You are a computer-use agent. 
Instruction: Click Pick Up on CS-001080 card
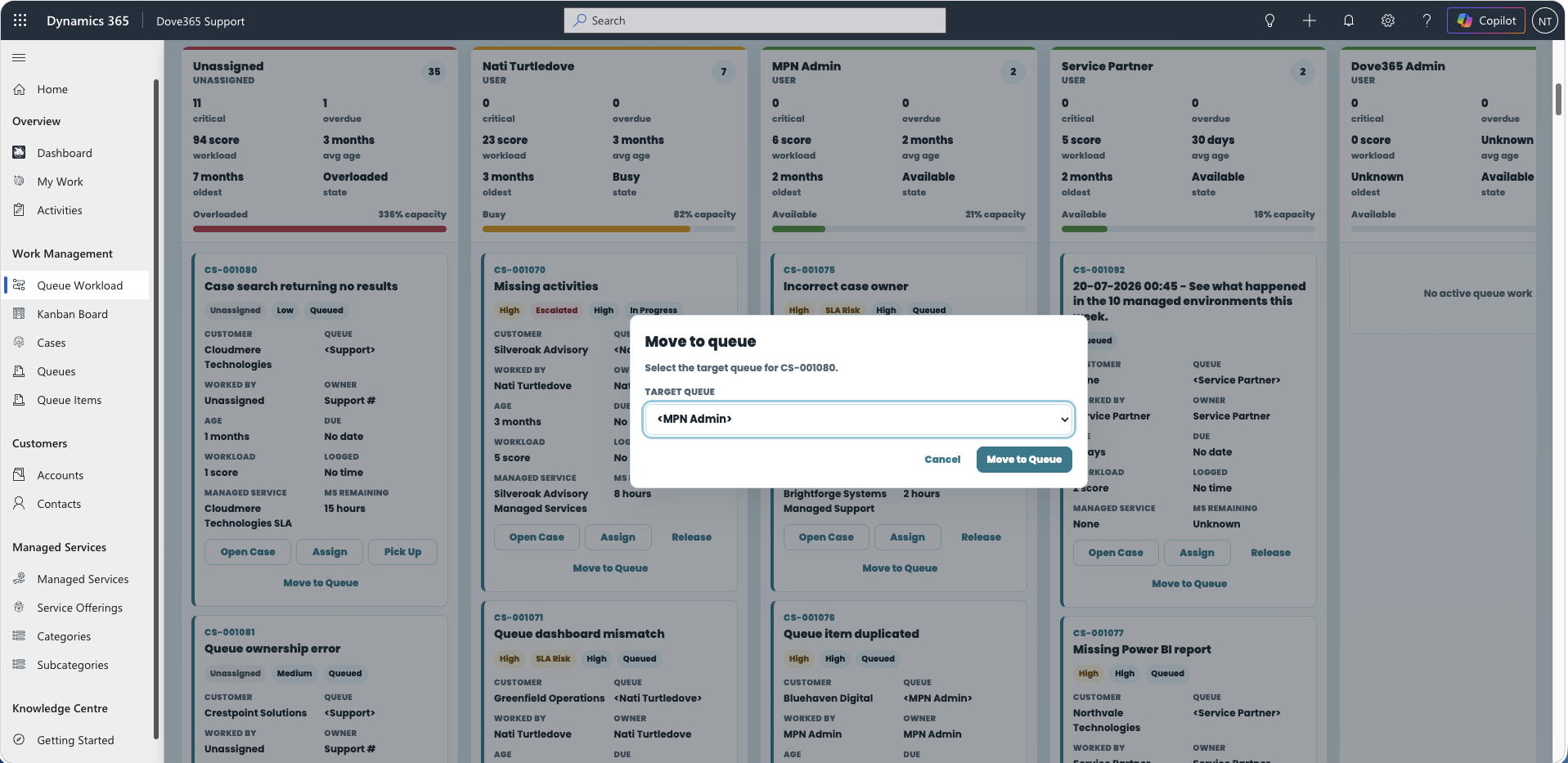(x=402, y=552)
